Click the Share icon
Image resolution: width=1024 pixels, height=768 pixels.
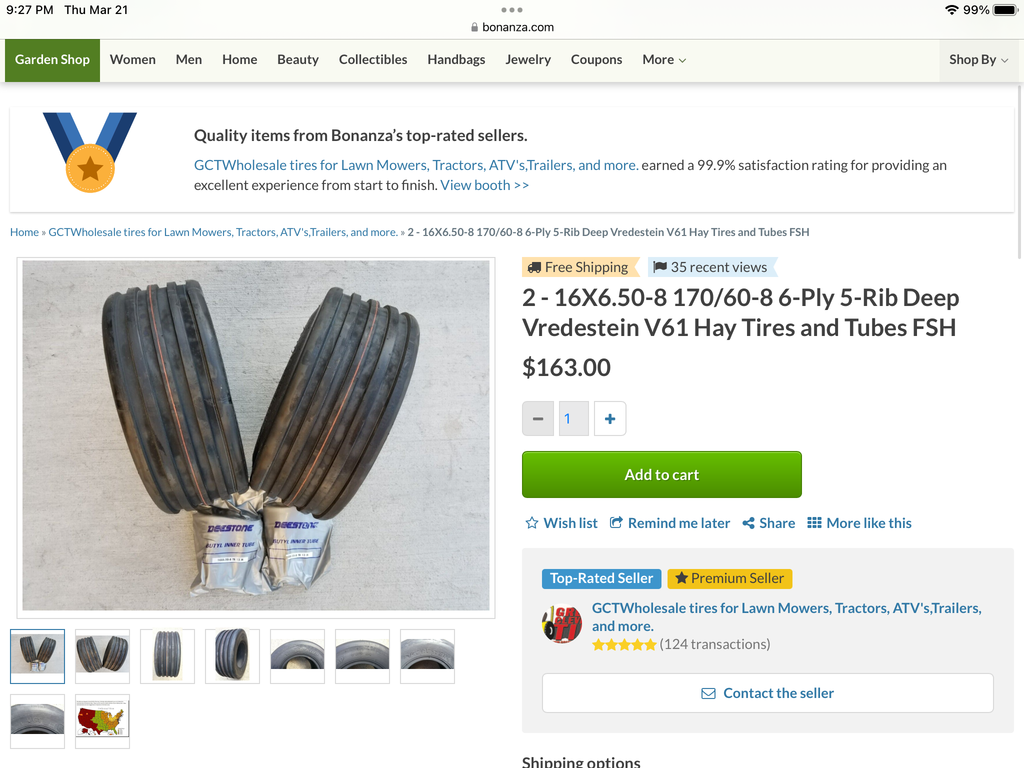[749, 523]
